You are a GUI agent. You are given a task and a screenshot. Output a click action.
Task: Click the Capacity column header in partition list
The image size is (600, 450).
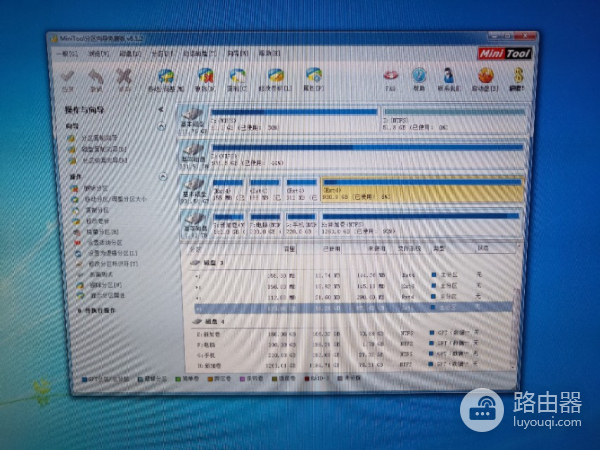290,248
